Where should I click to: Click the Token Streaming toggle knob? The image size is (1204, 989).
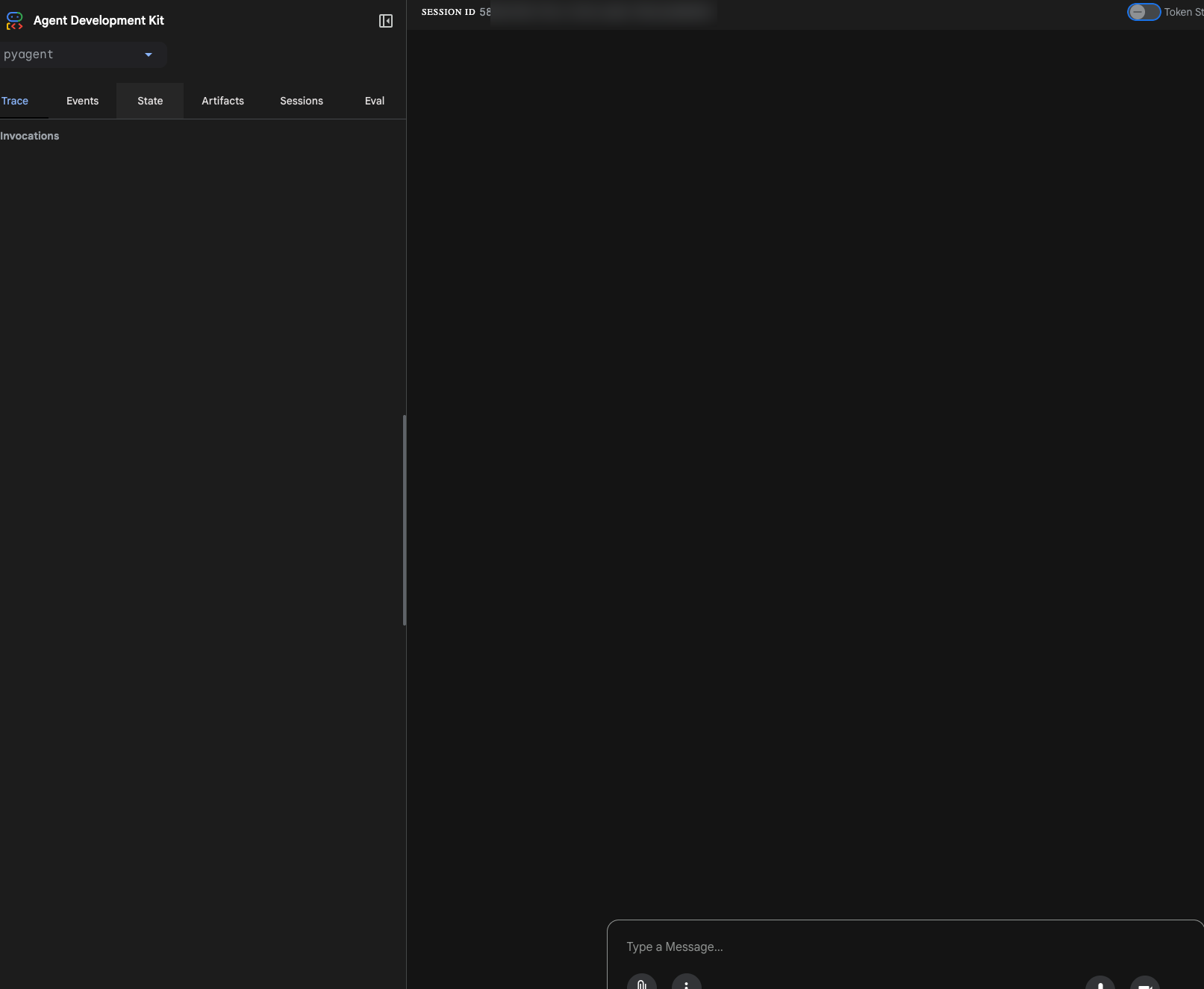[x=1139, y=12]
